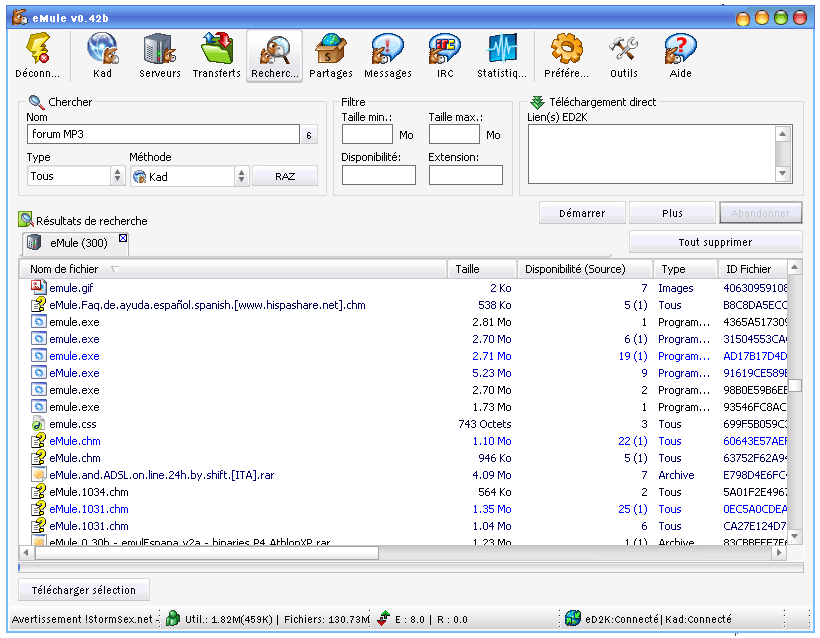Click the Disponibilité filter field
Screen dimensions: 820x638
tap(379, 175)
